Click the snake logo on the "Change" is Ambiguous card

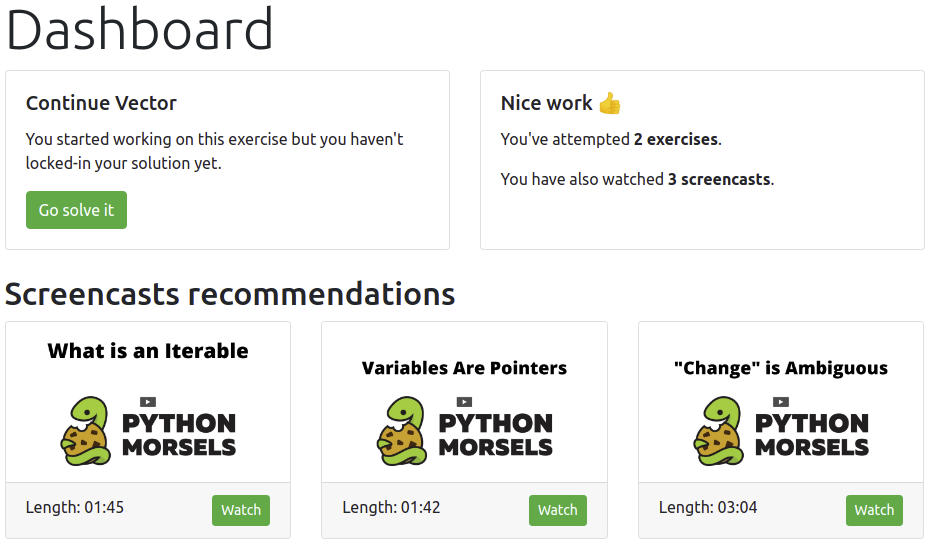click(719, 432)
